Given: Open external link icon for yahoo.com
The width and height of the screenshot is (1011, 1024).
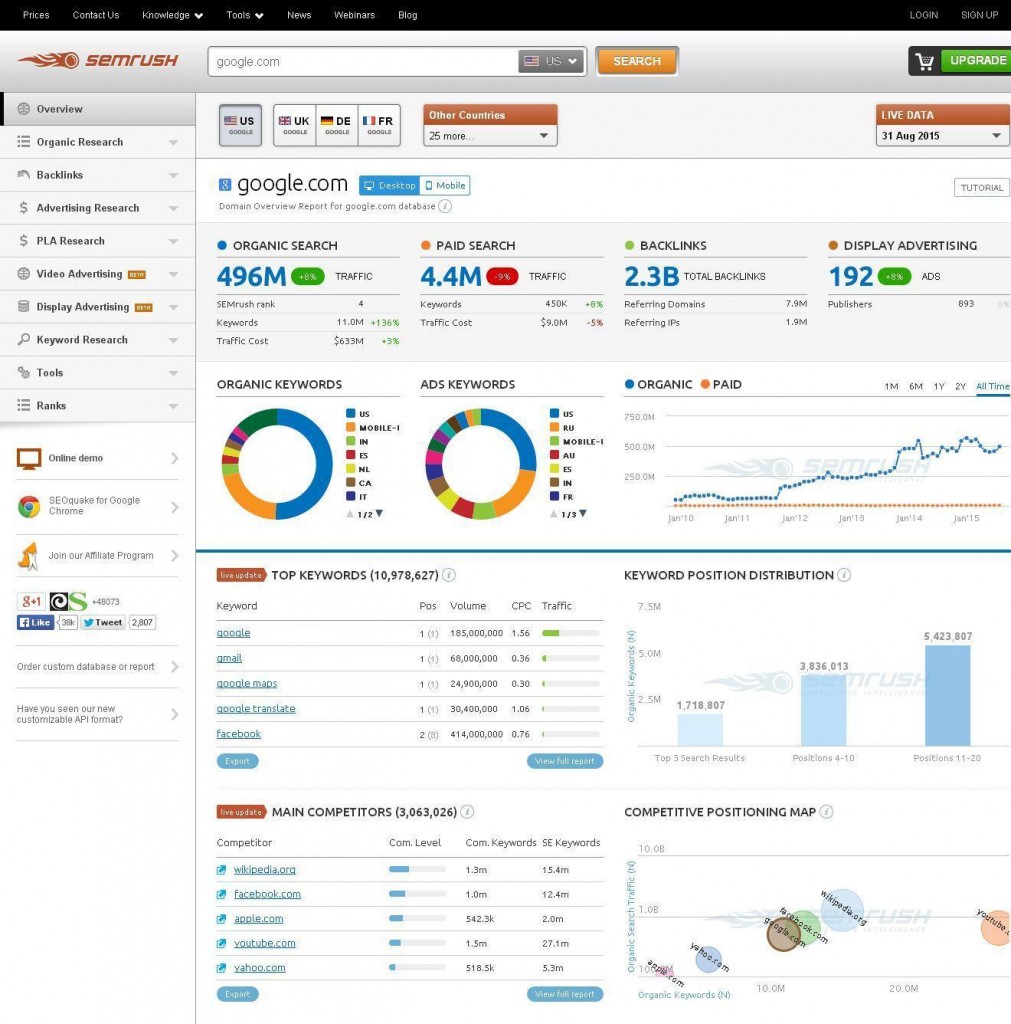Looking at the screenshot, I should 221,968.
